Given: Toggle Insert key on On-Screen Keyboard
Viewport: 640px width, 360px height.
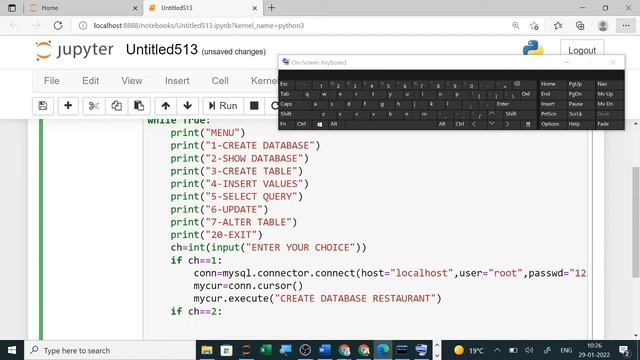Looking at the screenshot, I should click(548, 104).
